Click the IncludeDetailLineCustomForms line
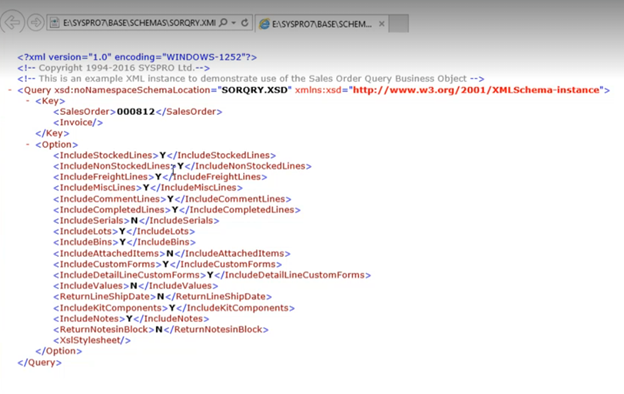This screenshot has height=394, width=624. tap(212, 275)
